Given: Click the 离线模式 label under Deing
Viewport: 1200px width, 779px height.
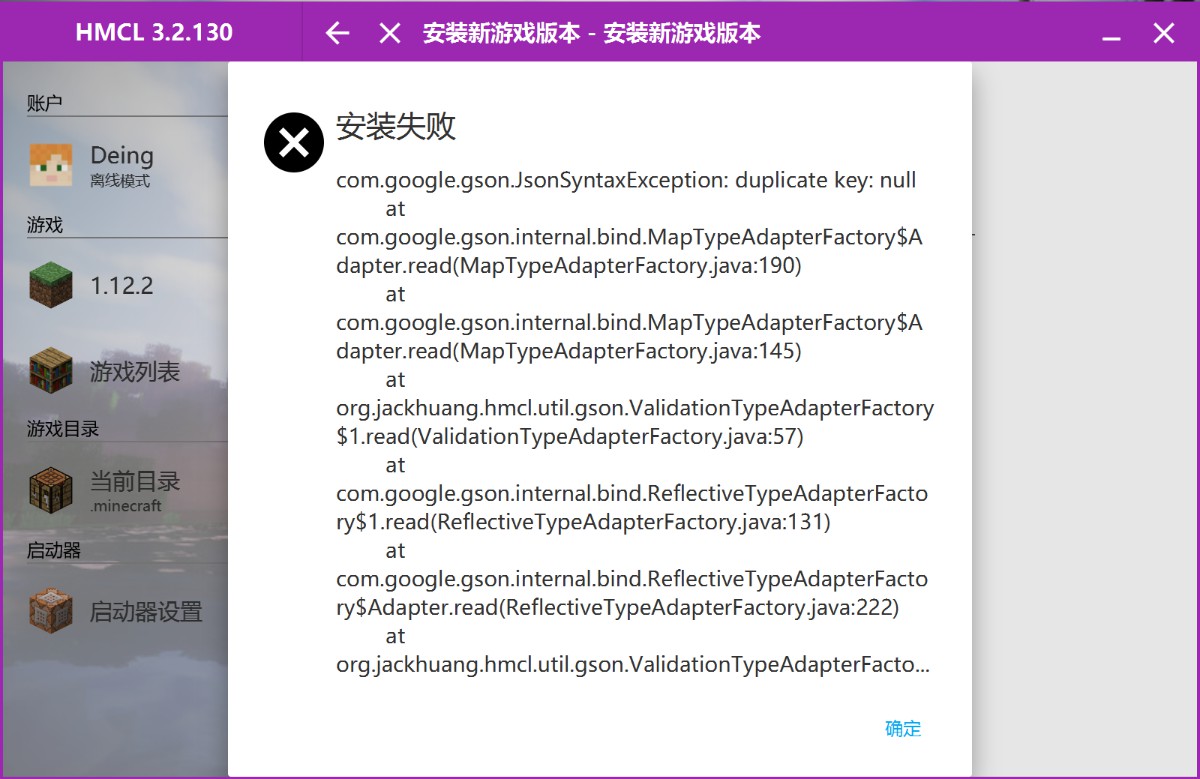Looking at the screenshot, I should click(x=119, y=181).
